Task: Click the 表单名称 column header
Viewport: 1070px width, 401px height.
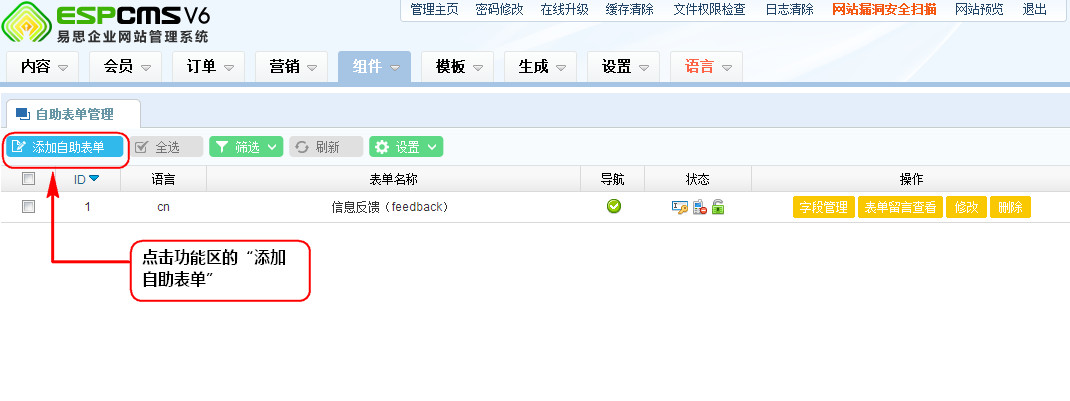Action: (x=394, y=179)
